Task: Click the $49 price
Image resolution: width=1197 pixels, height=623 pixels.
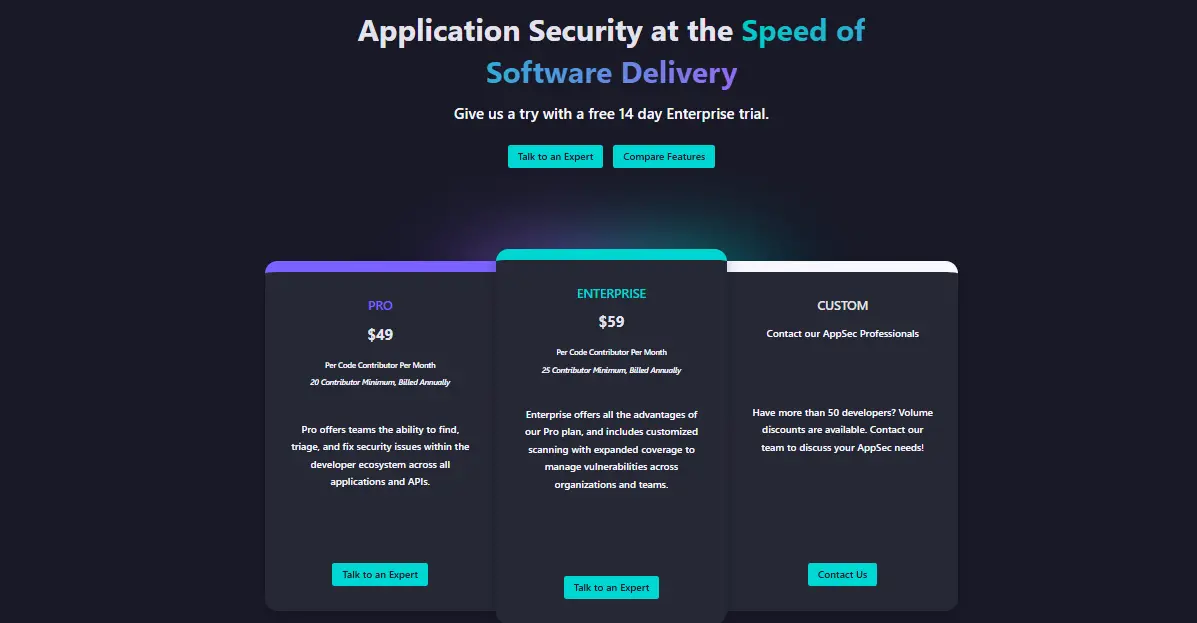Action: 380,335
